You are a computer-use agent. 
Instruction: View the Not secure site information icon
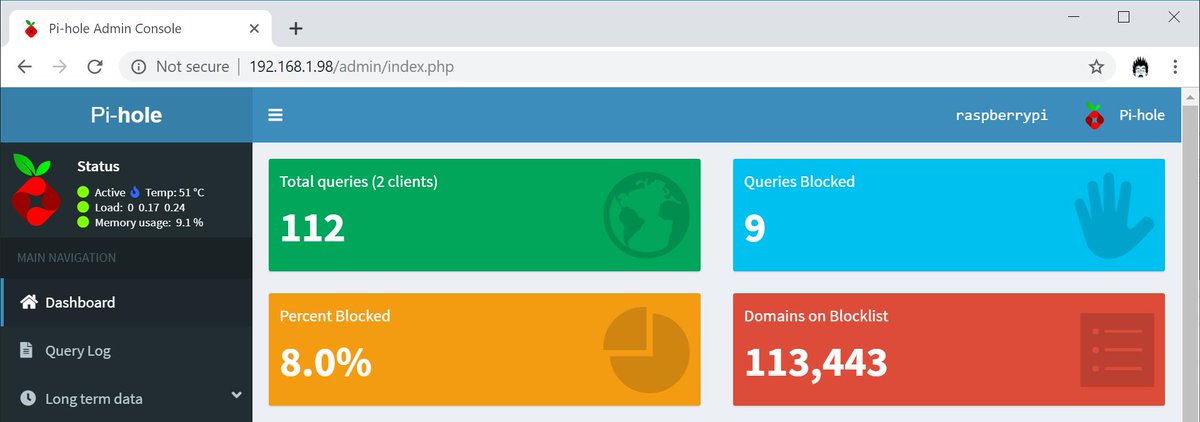tap(138, 67)
